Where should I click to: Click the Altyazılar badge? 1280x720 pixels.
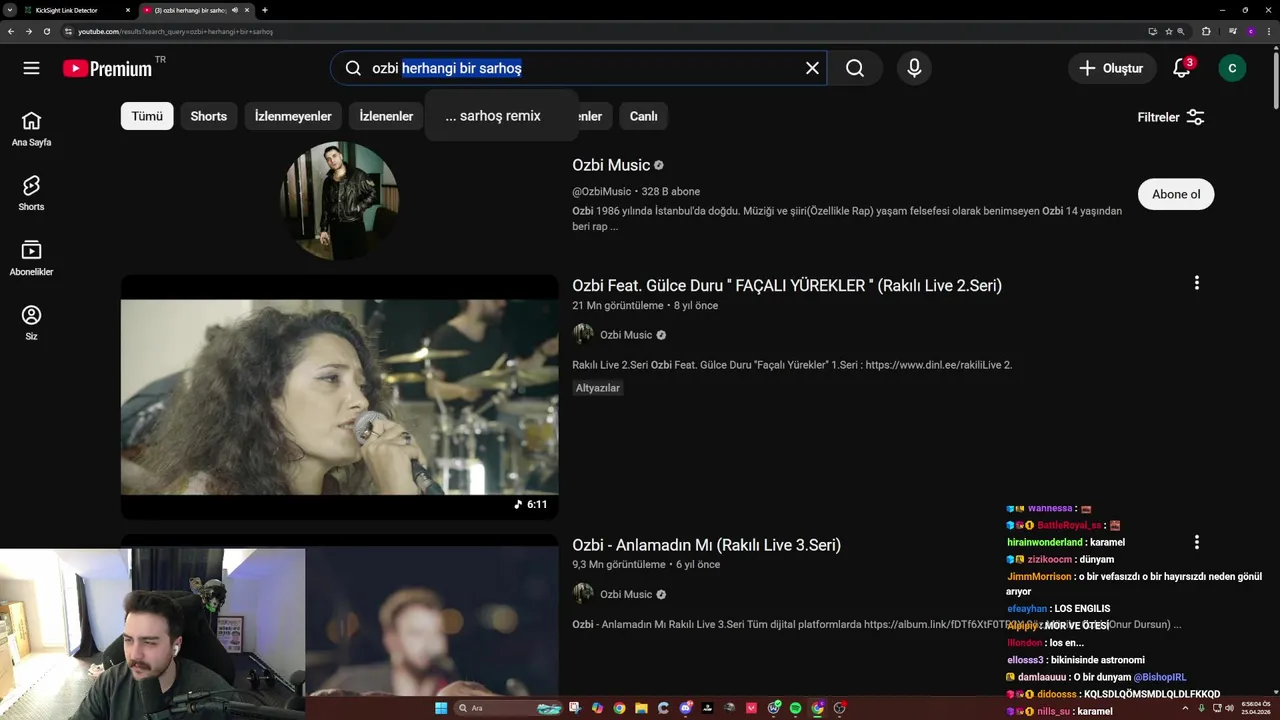(597, 388)
